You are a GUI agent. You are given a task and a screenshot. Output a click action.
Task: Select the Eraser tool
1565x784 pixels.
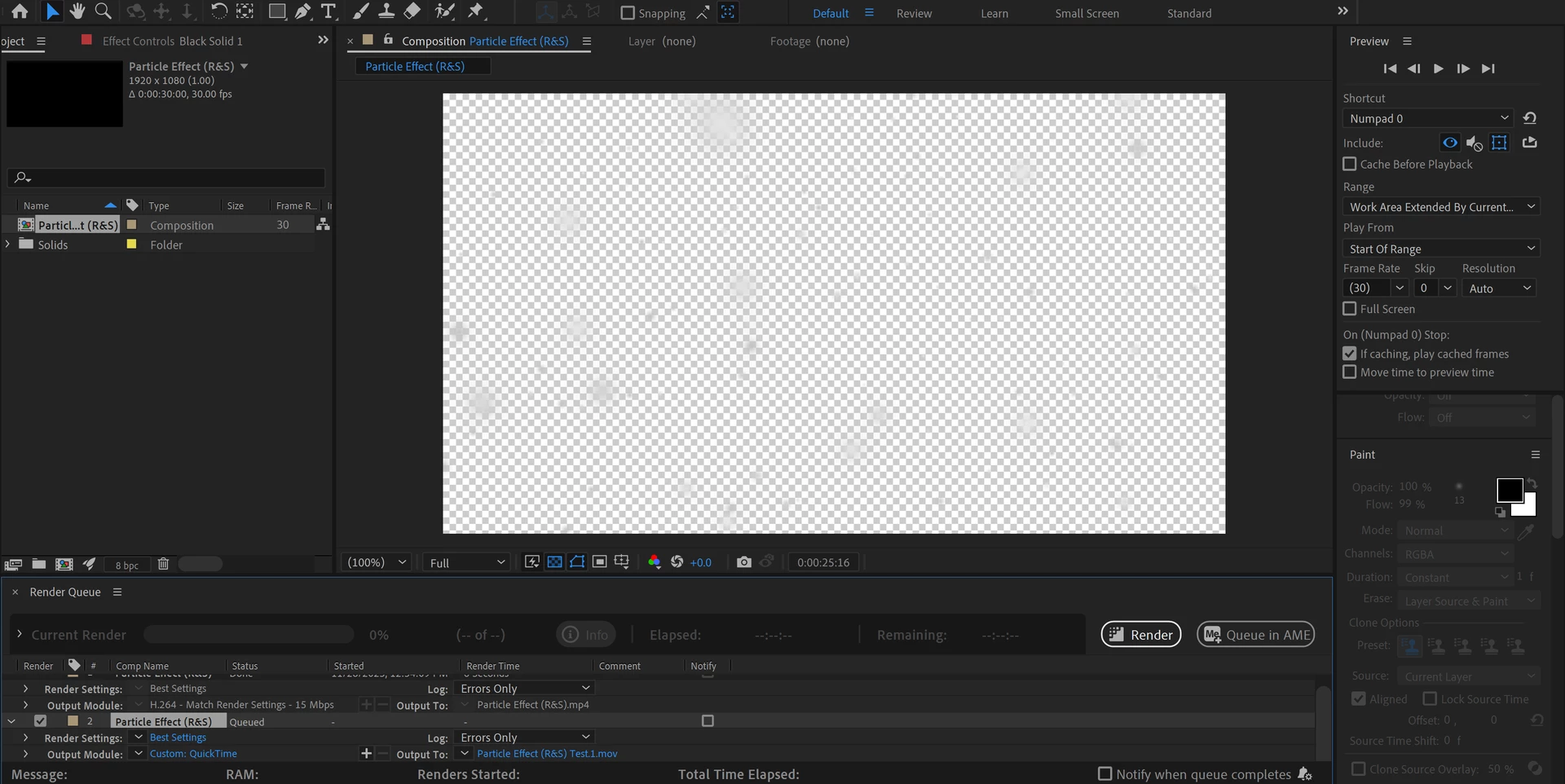click(412, 11)
